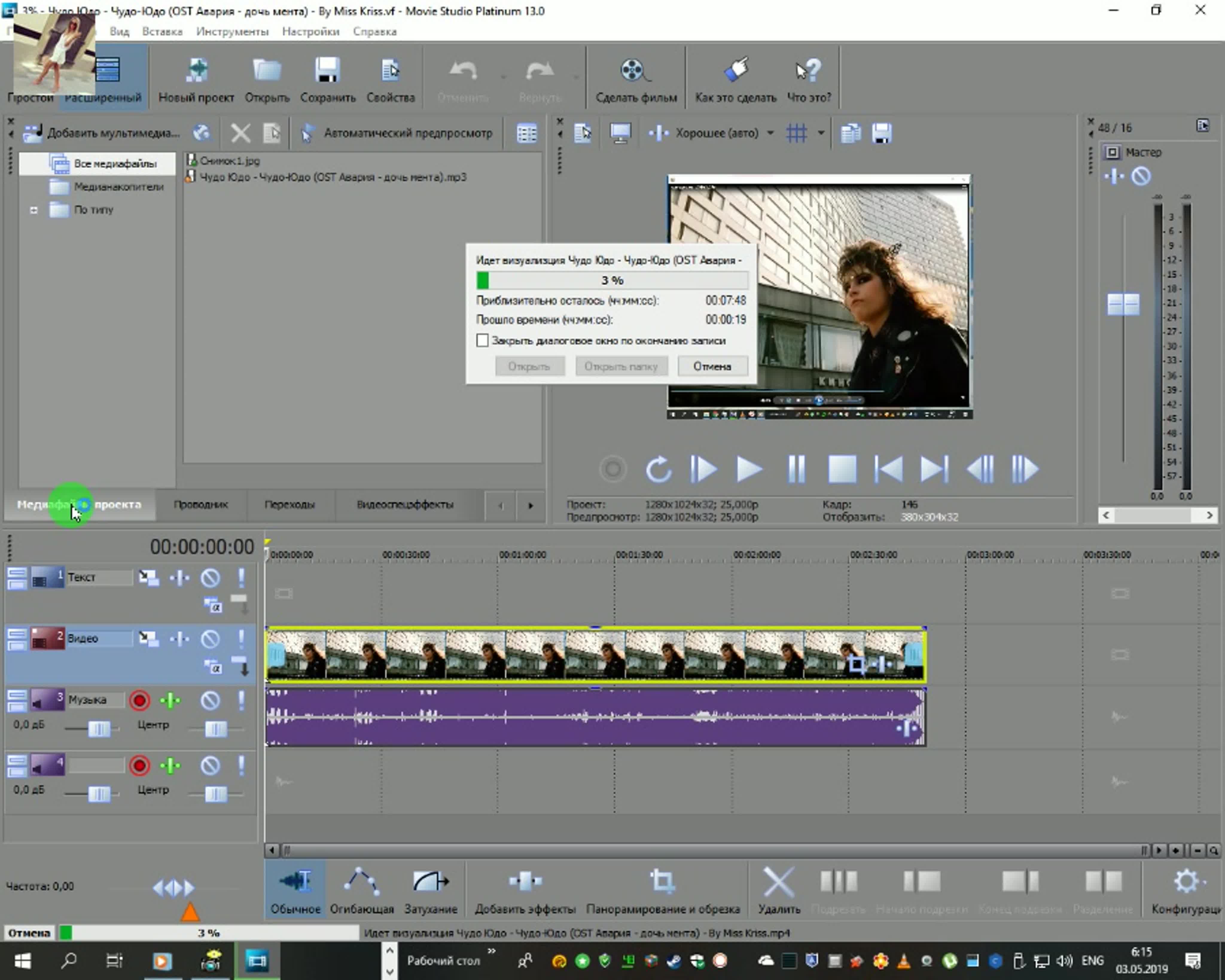Open preview on external monitor icon

620,133
